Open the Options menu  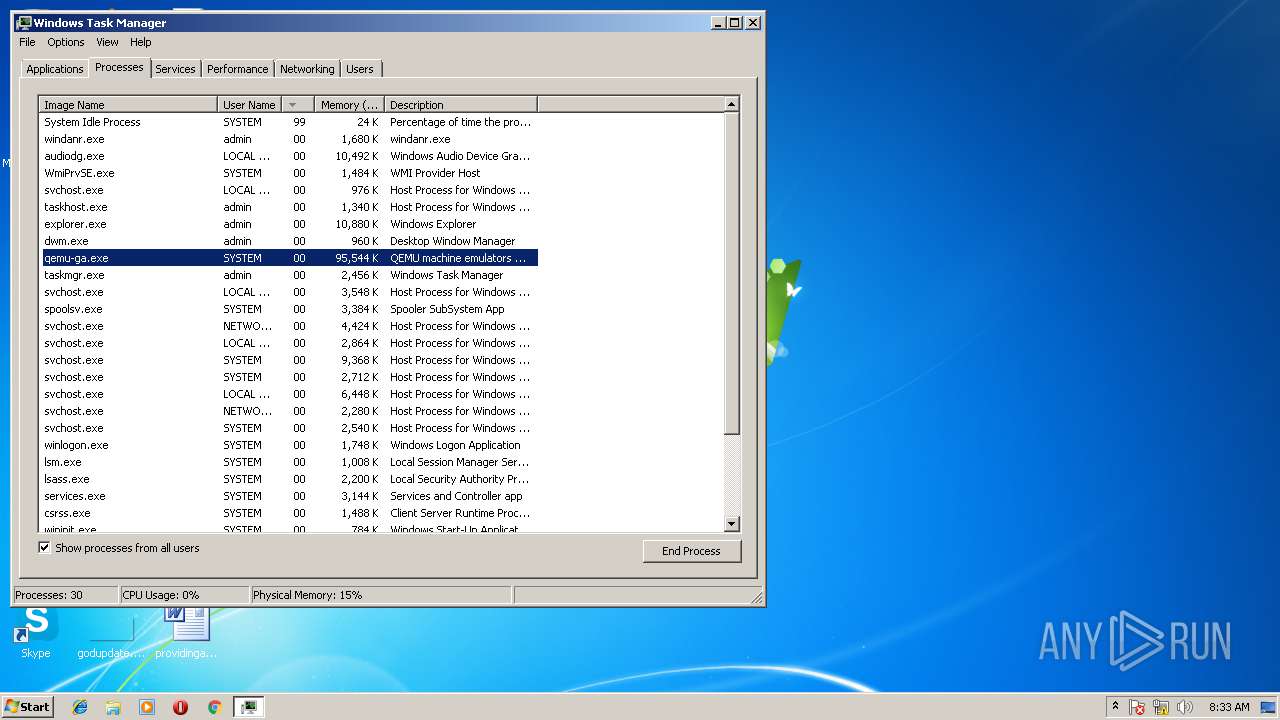pos(66,42)
